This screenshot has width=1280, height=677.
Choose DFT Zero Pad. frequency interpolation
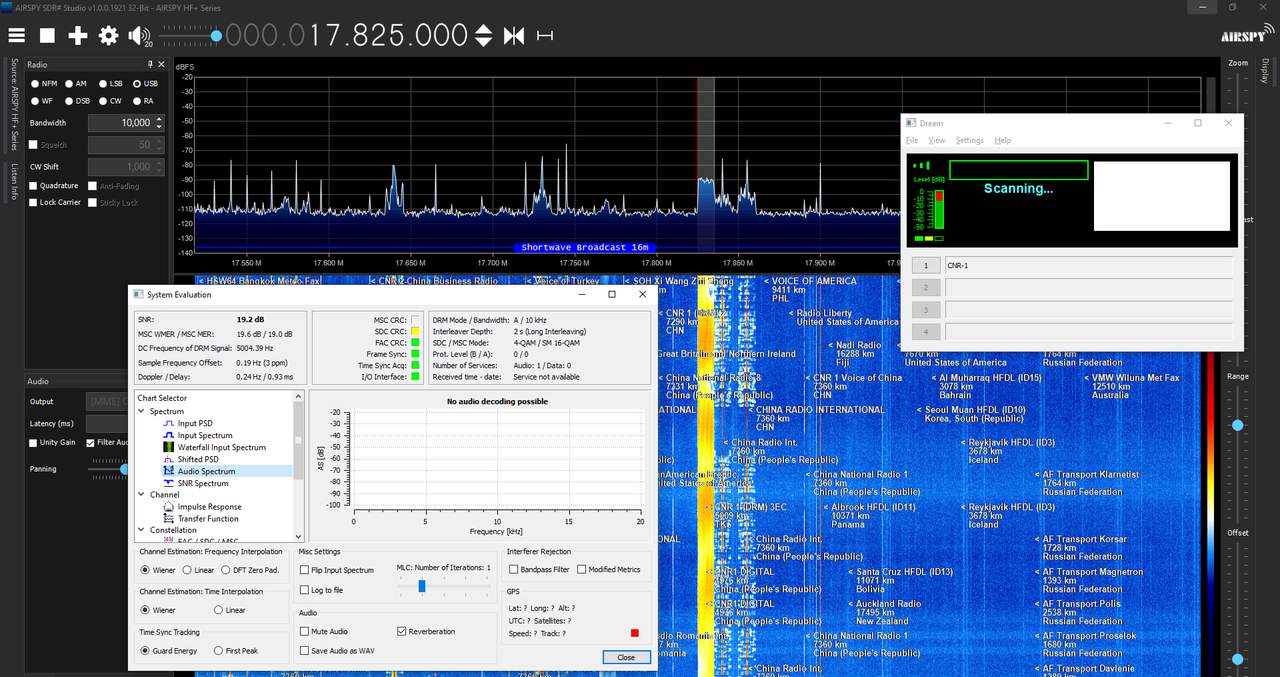[226, 570]
